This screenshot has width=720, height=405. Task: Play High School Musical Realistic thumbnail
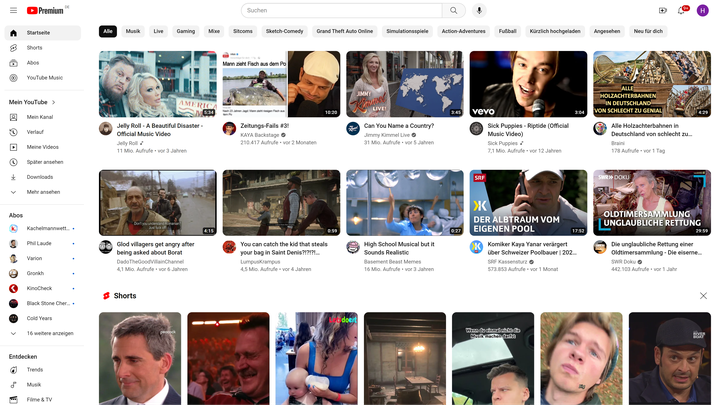tap(405, 202)
